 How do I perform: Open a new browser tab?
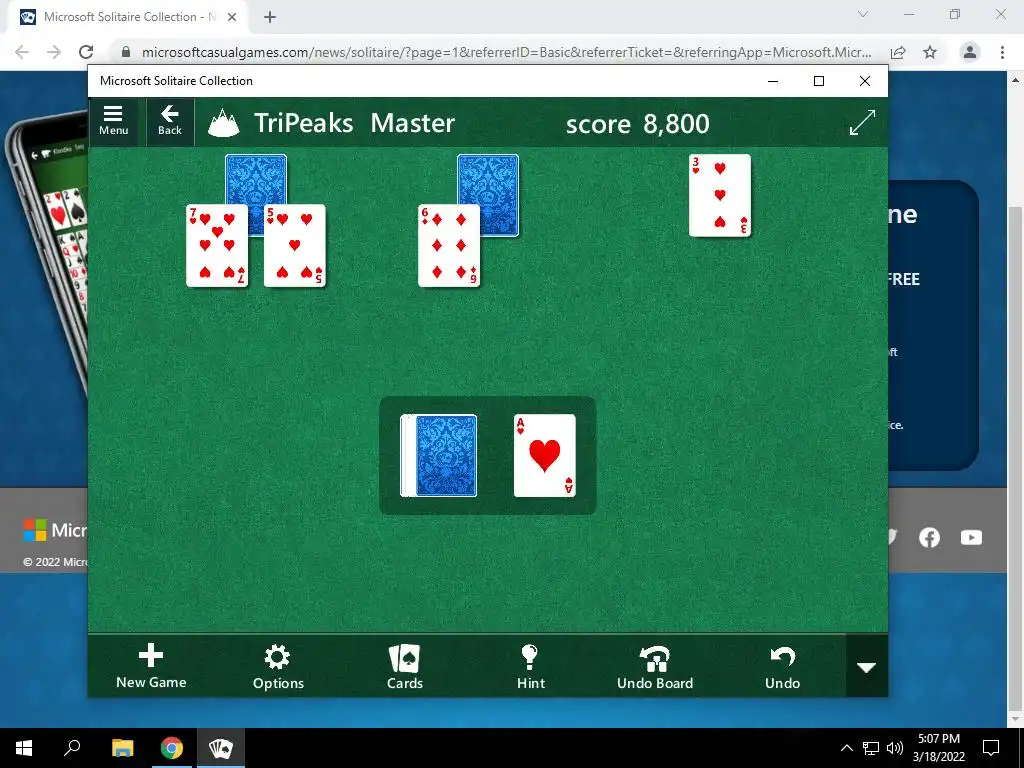tap(270, 18)
